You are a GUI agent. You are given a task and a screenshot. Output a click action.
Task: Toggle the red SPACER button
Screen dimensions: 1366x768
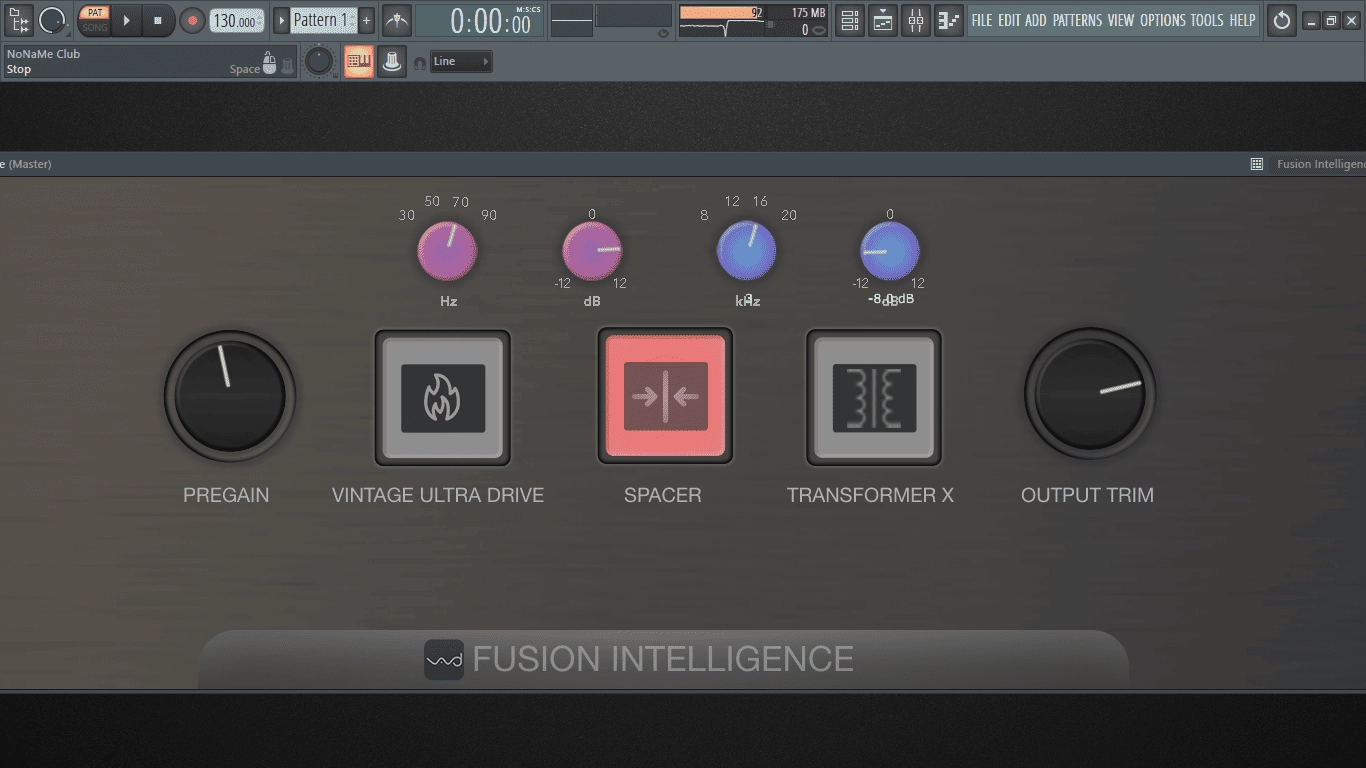[x=665, y=396]
